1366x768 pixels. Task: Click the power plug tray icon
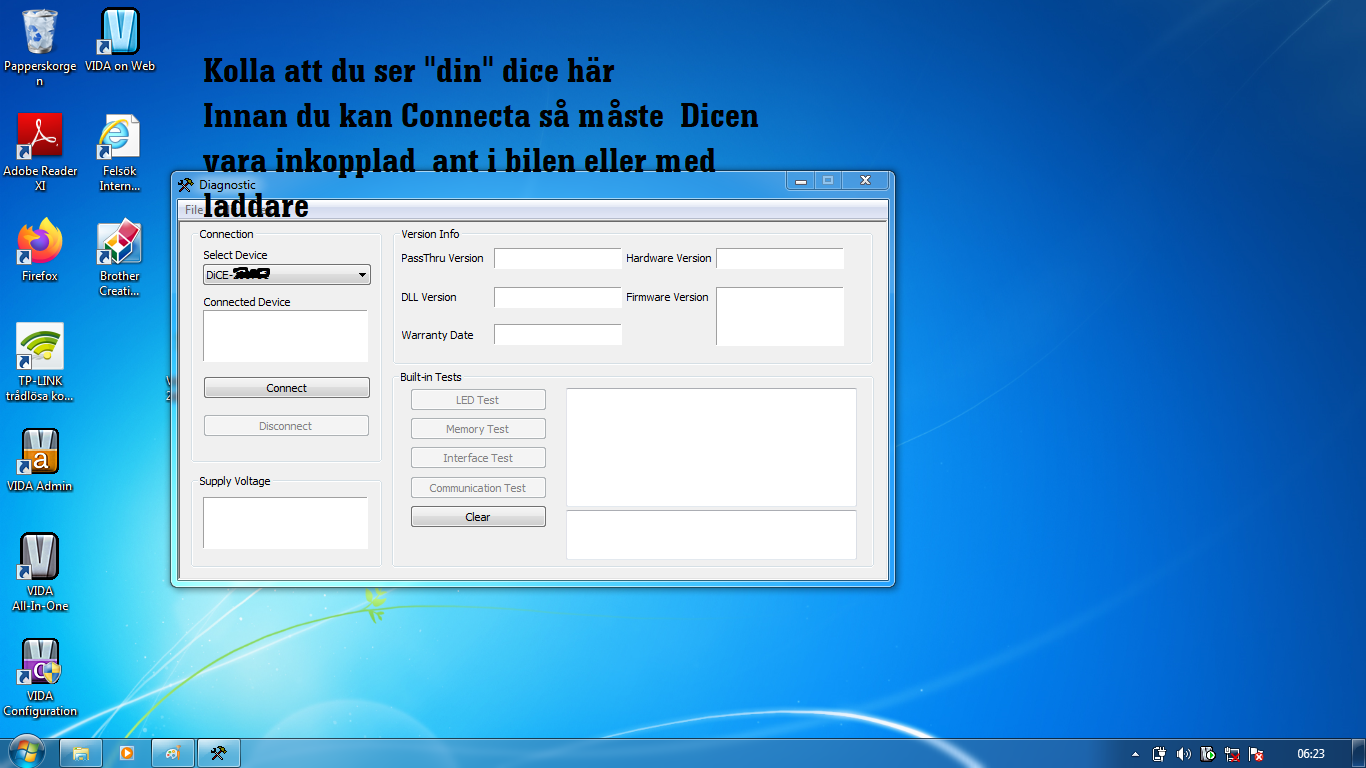[x=1159, y=754]
